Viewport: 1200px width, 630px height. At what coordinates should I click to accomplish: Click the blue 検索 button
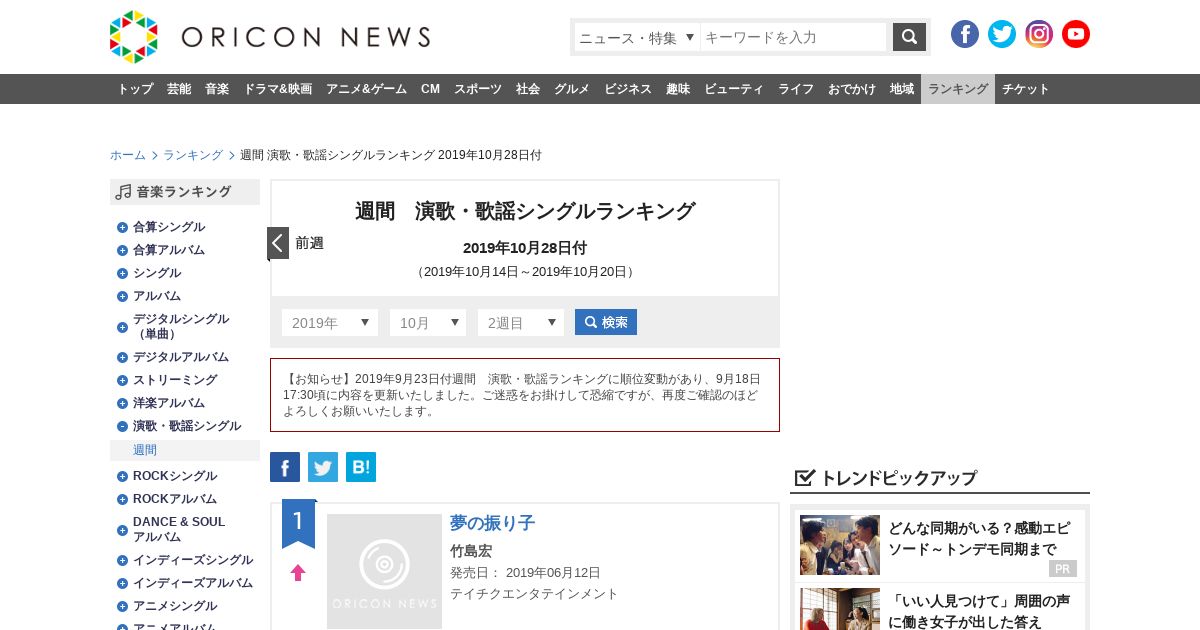(x=606, y=322)
